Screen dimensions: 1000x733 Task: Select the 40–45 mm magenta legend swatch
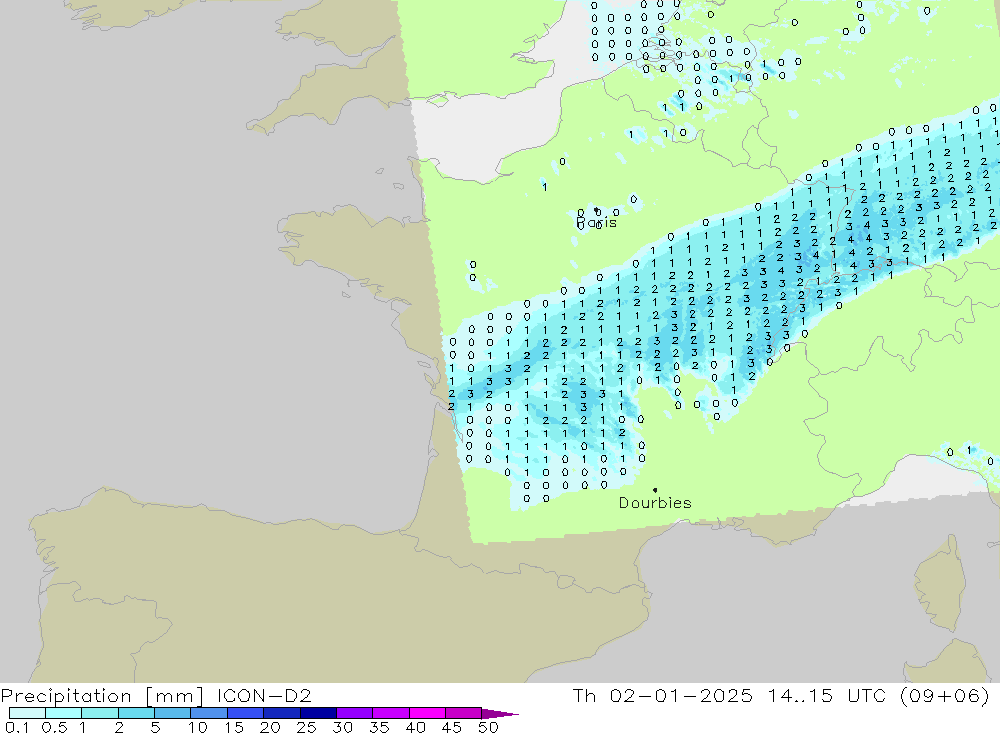point(427,713)
